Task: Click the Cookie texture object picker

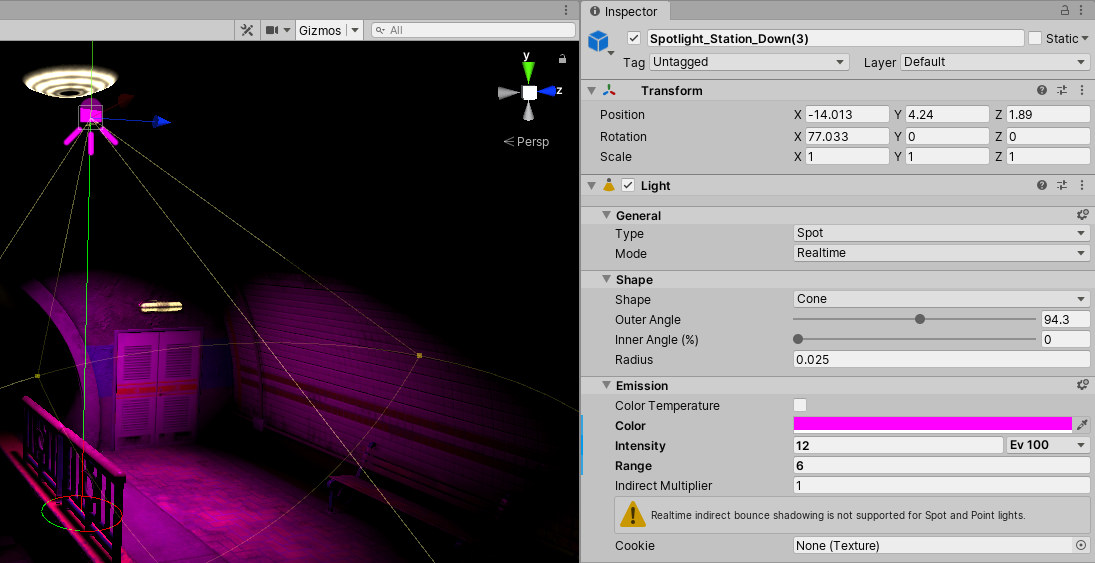Action: [x=1080, y=545]
